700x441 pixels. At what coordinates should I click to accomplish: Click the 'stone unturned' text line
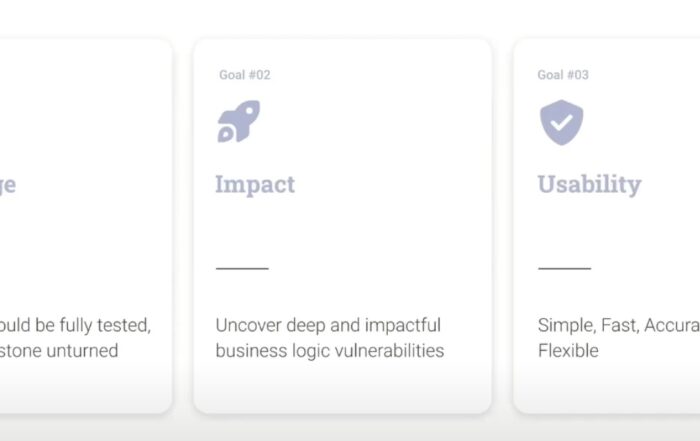pos(59,351)
